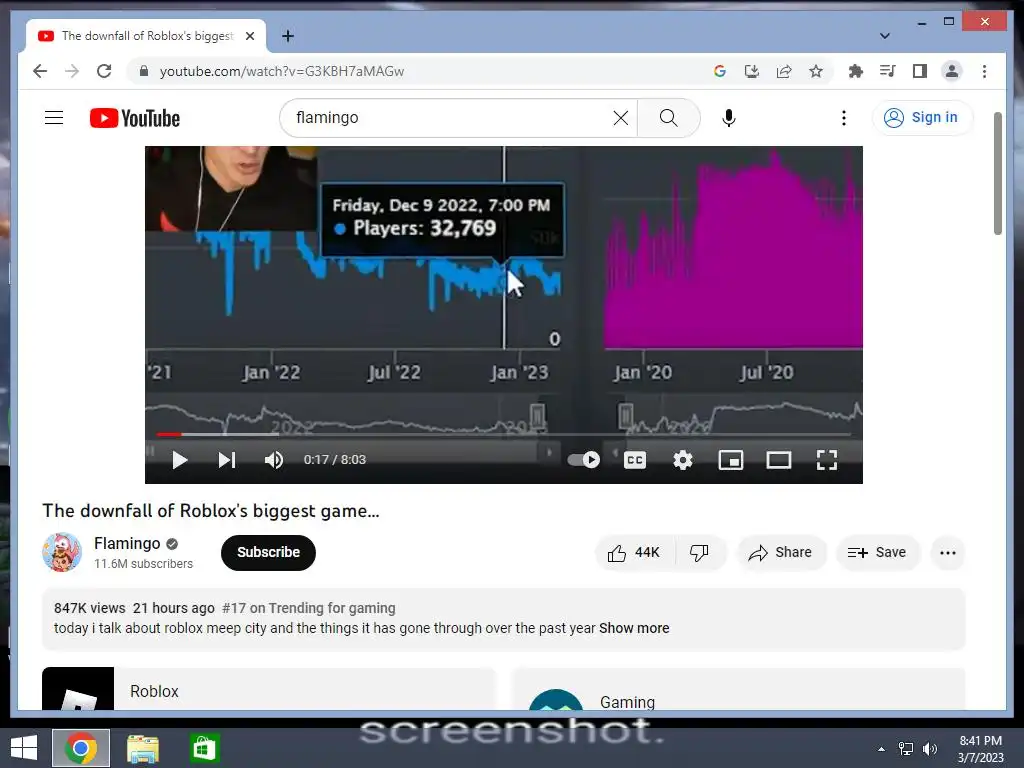This screenshot has height=768, width=1024.
Task: Open the YouTube hamburger guide menu
Action: (54, 118)
